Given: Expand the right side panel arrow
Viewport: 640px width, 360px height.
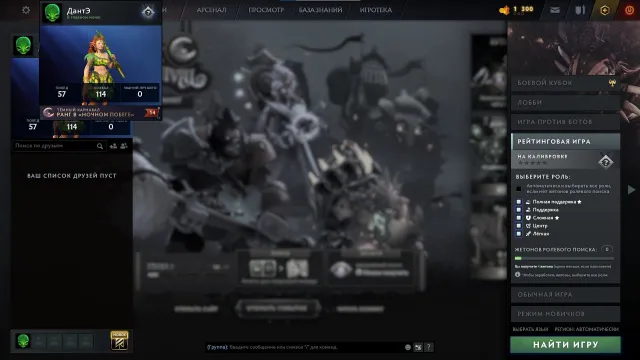Looking at the screenshot, I should (x=631, y=189).
